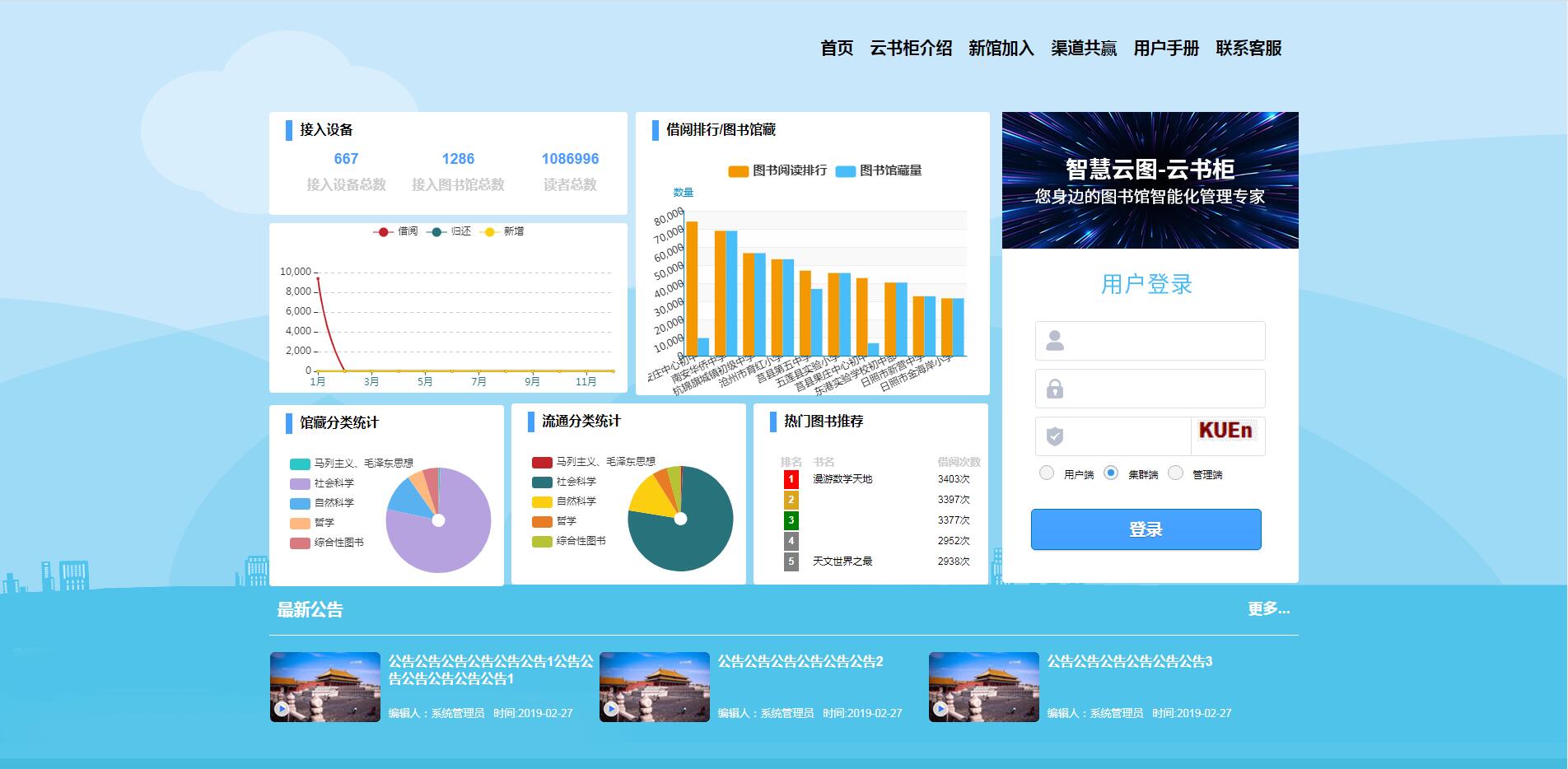
Task: Click the shield icon in verification field
Action: tap(1055, 436)
